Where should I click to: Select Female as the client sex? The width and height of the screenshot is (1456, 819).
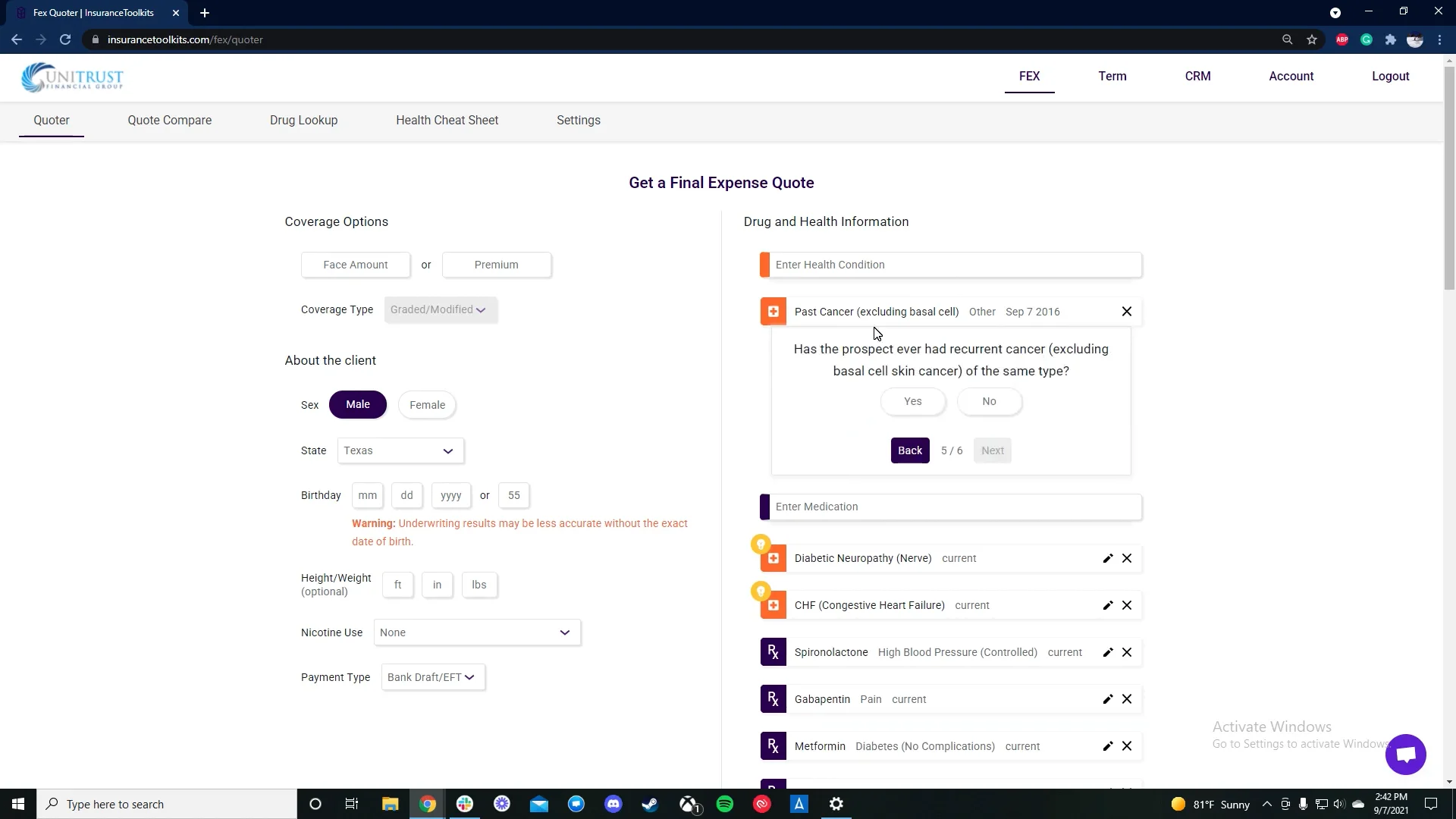(x=427, y=404)
